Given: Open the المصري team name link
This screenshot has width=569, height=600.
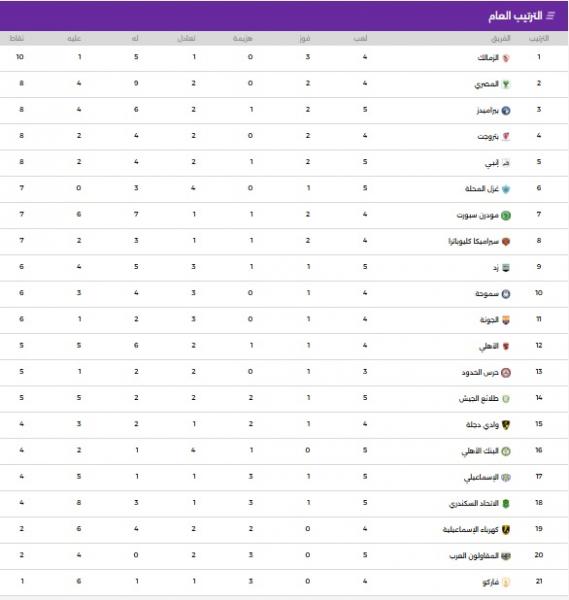Looking at the screenshot, I should click(x=486, y=84).
